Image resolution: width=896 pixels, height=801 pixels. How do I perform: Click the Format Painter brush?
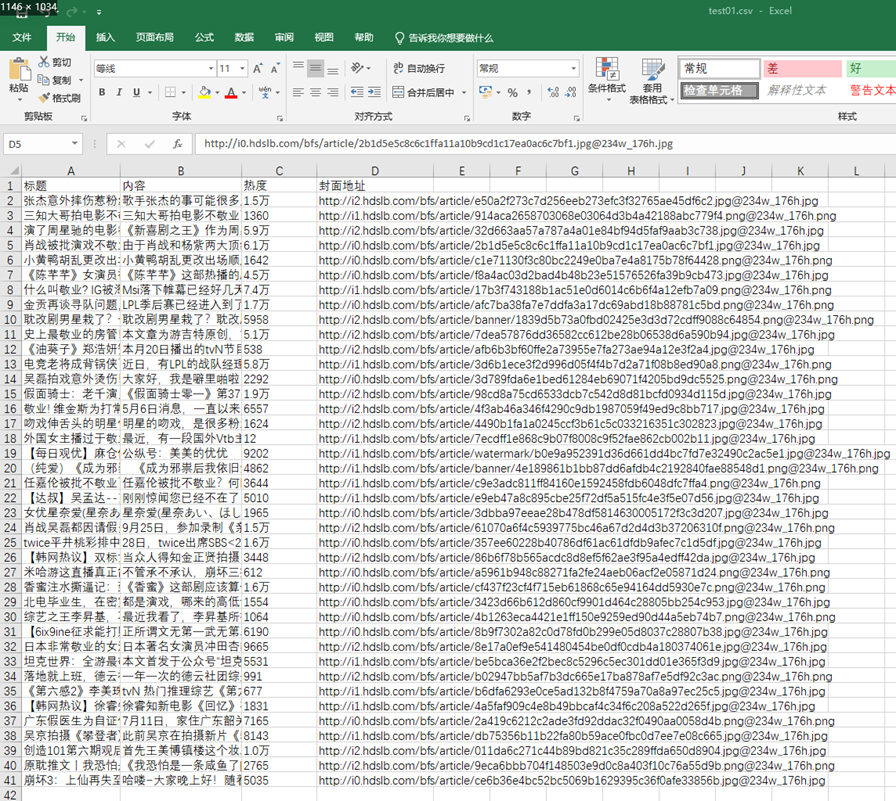pyautogui.click(x=43, y=98)
